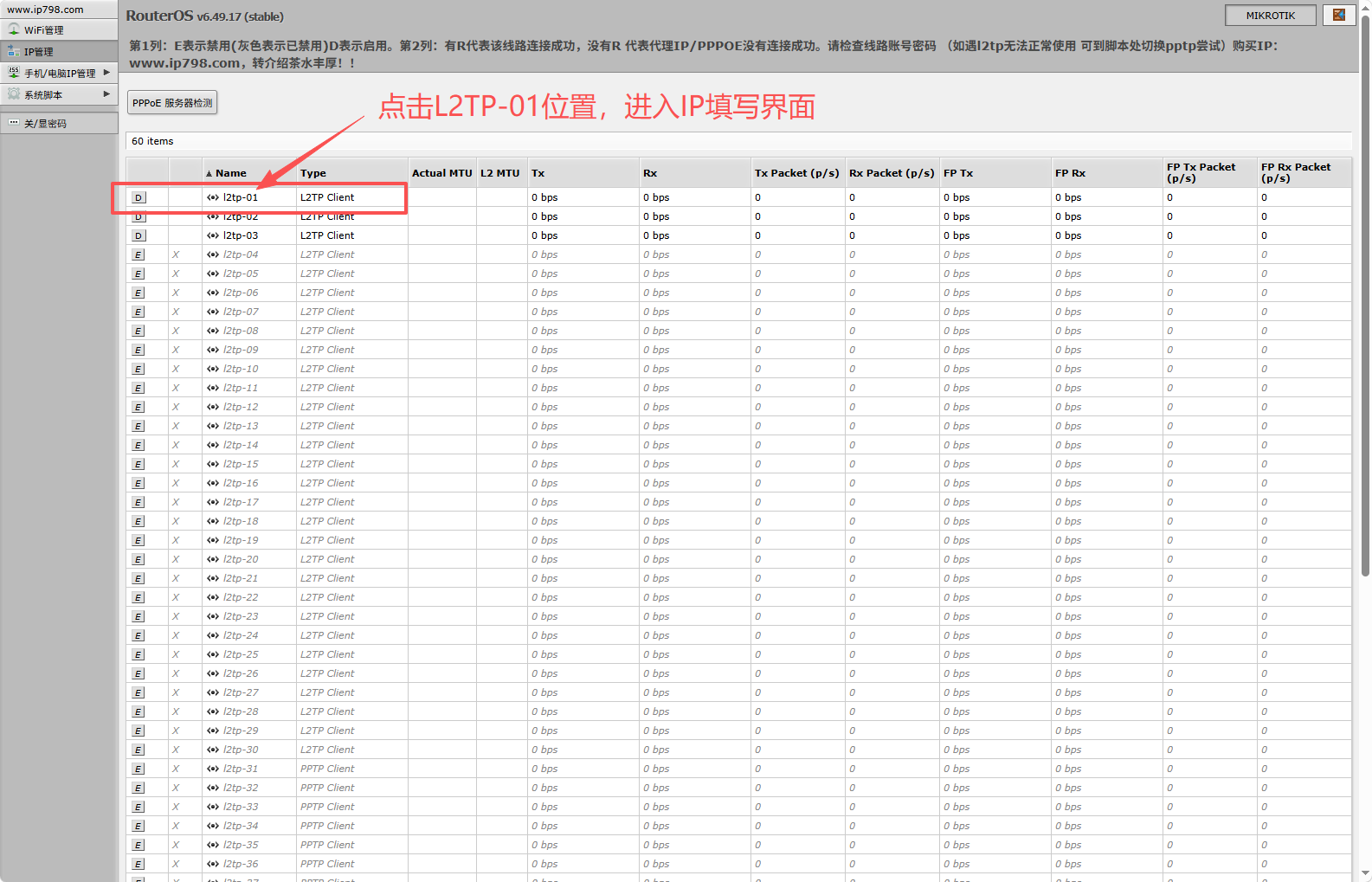Enable l2tp-10 with its E button
This screenshot has width=1372, height=882.
pos(138,369)
